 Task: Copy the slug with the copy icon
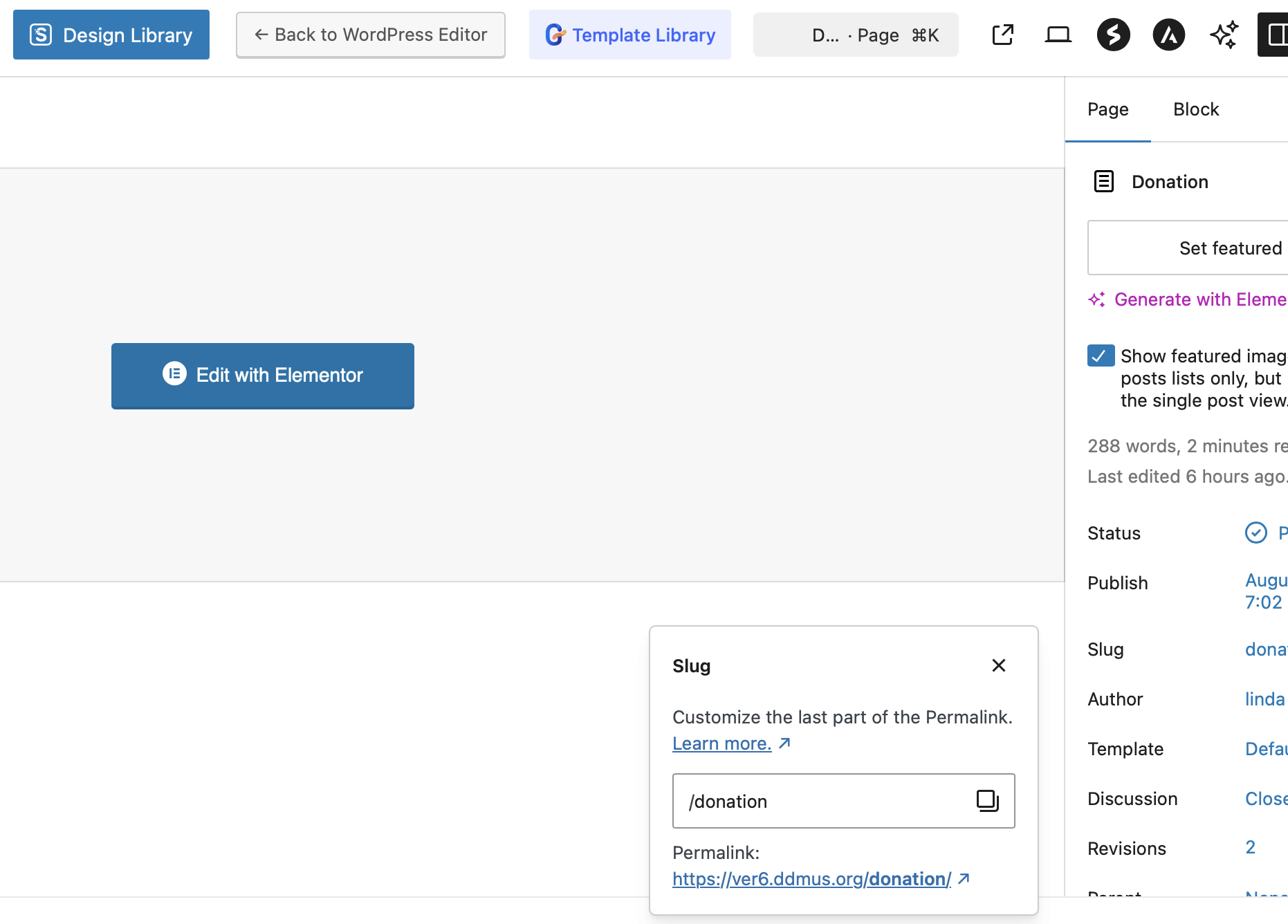[x=987, y=801]
